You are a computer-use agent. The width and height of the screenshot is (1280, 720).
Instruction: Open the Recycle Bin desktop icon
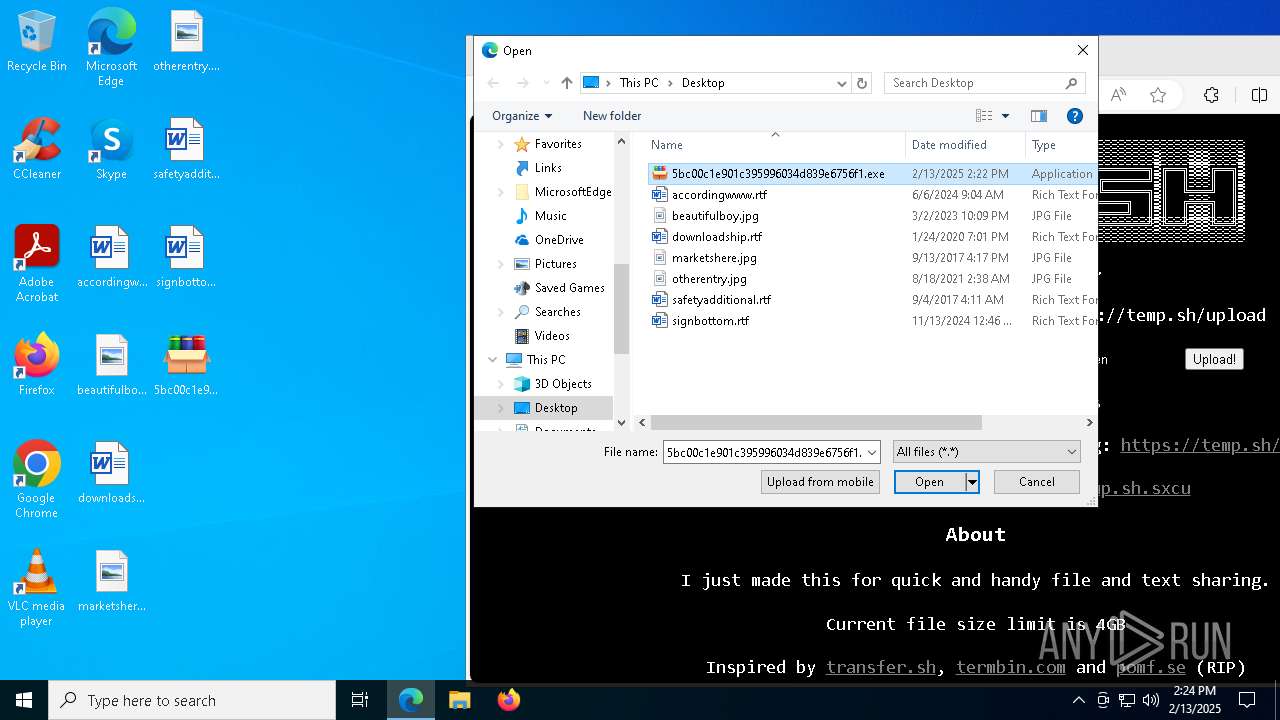pos(37,42)
